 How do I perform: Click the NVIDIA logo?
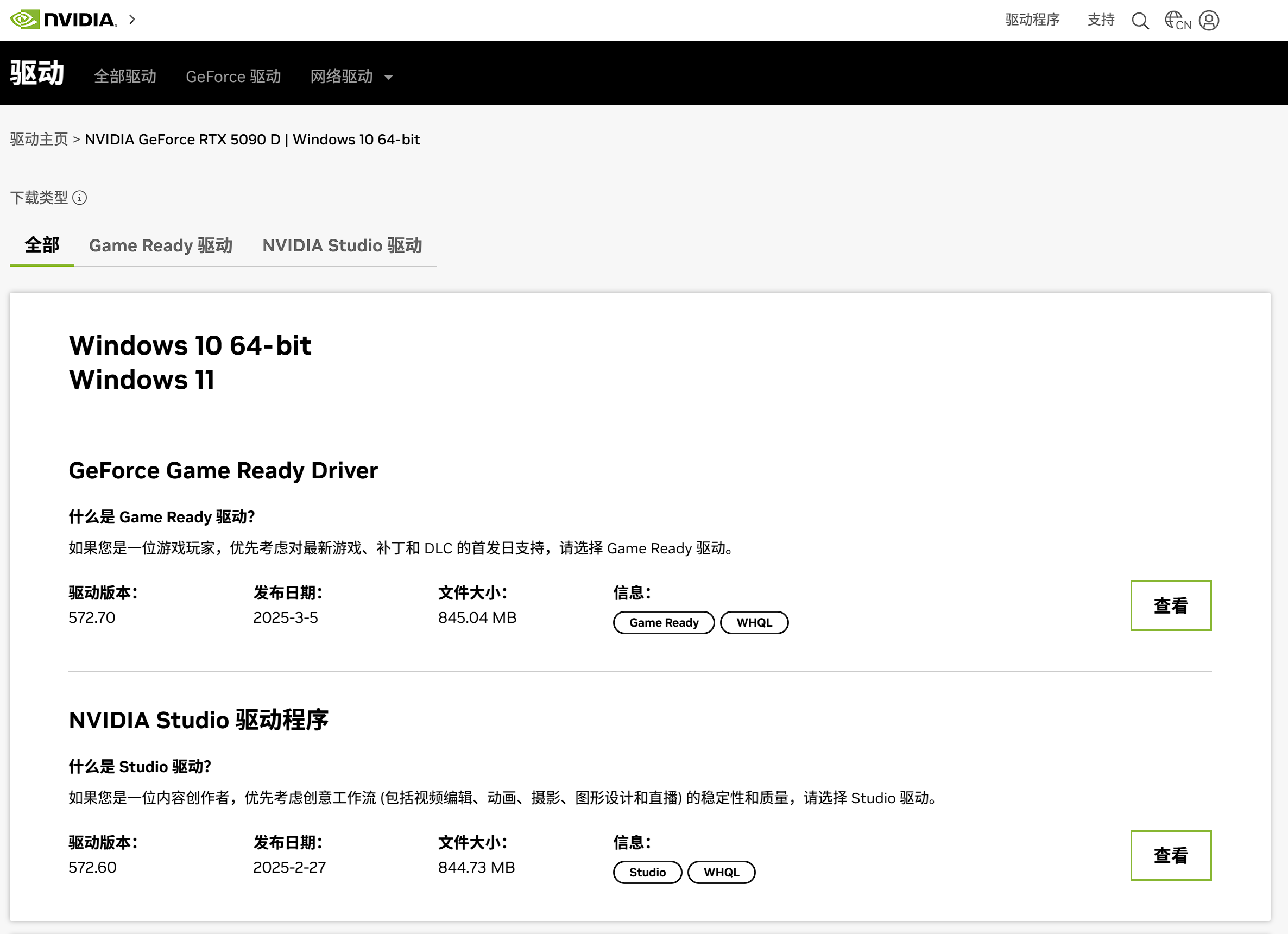(x=64, y=20)
